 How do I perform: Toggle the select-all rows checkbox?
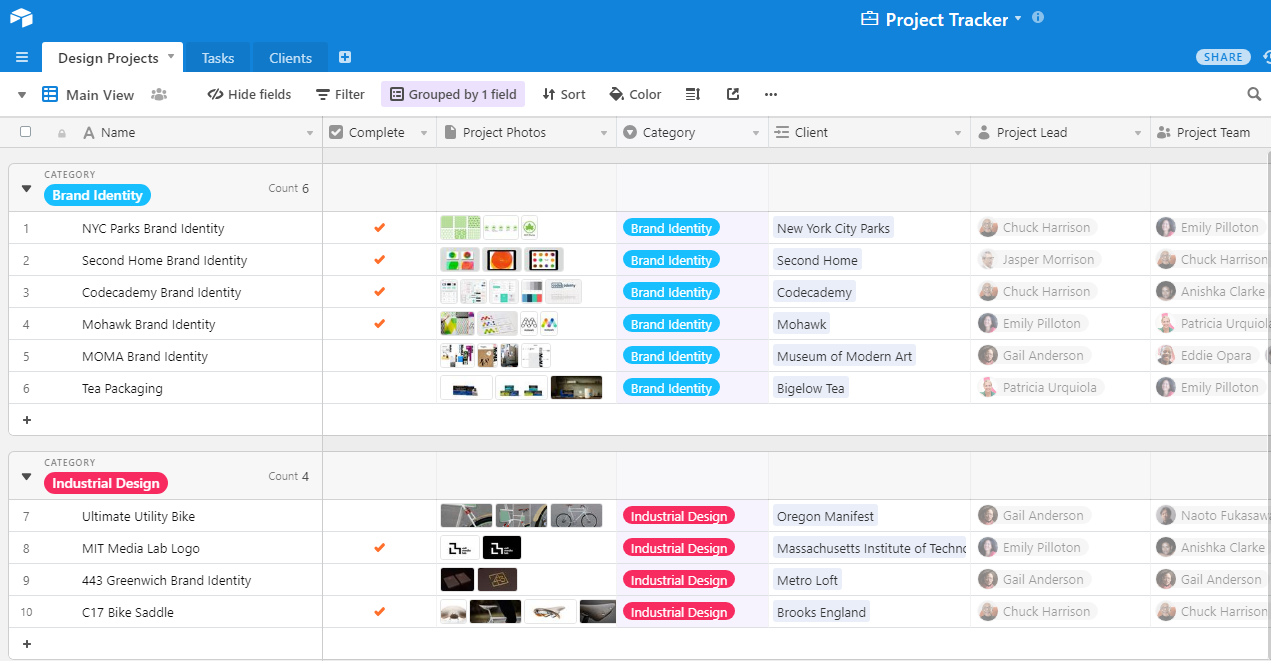click(x=26, y=132)
